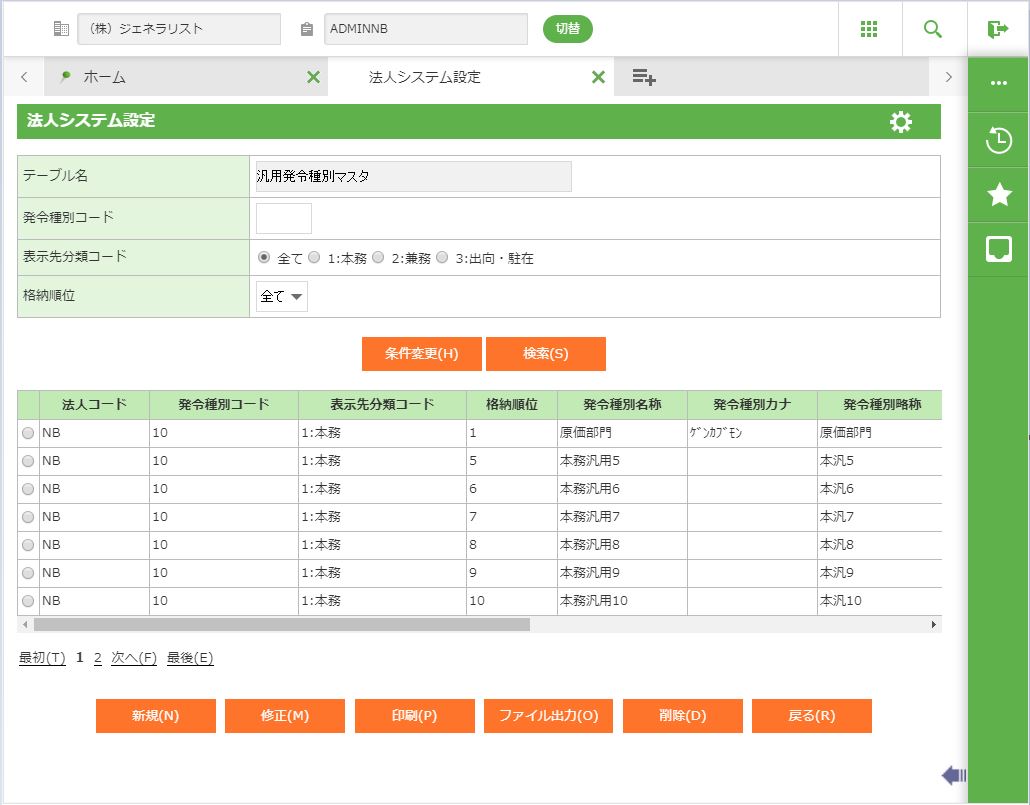This screenshot has height=805, width=1030.
Task: Click the 検索(S) button
Action: (545, 354)
